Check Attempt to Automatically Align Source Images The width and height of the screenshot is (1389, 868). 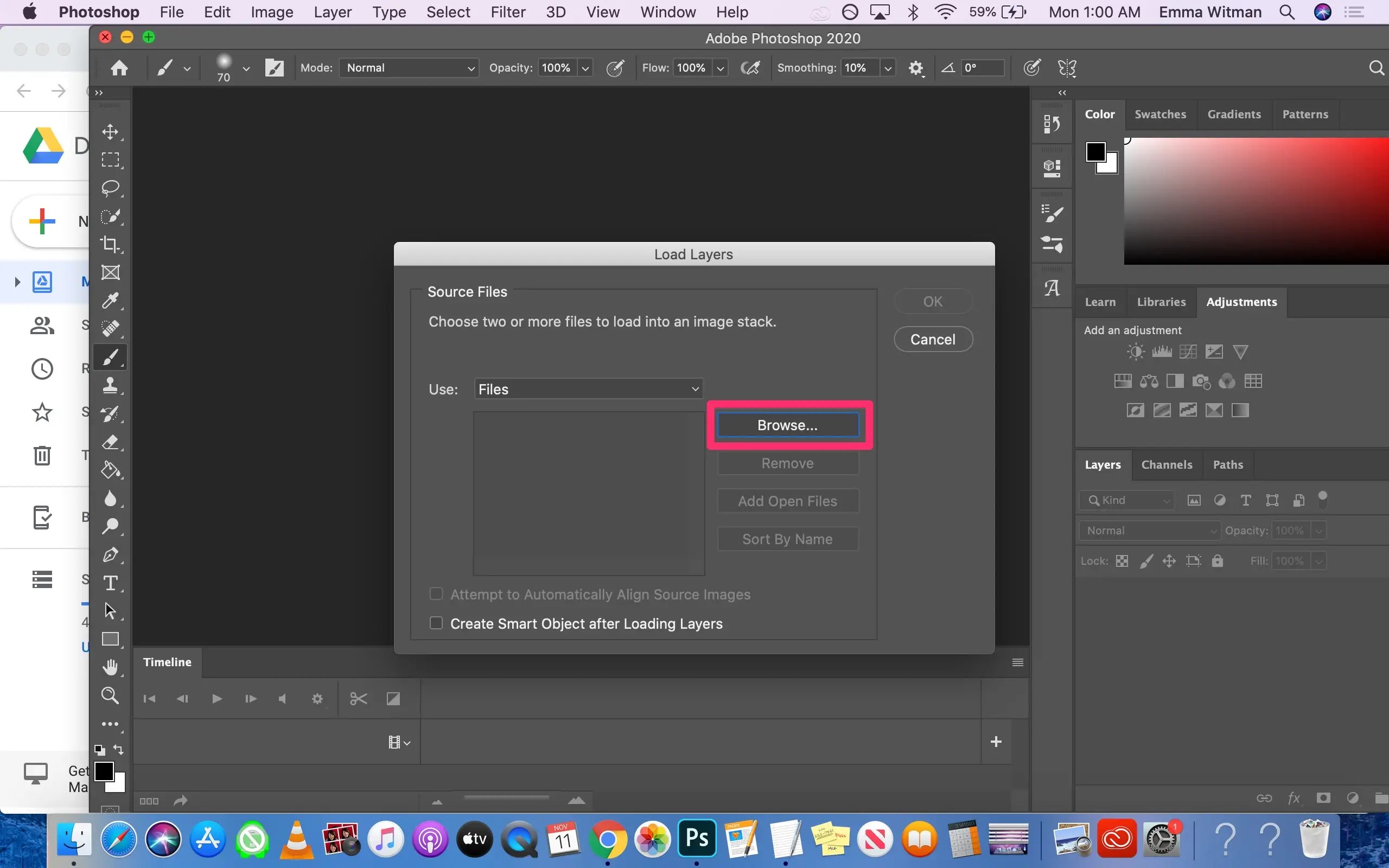tap(436, 594)
